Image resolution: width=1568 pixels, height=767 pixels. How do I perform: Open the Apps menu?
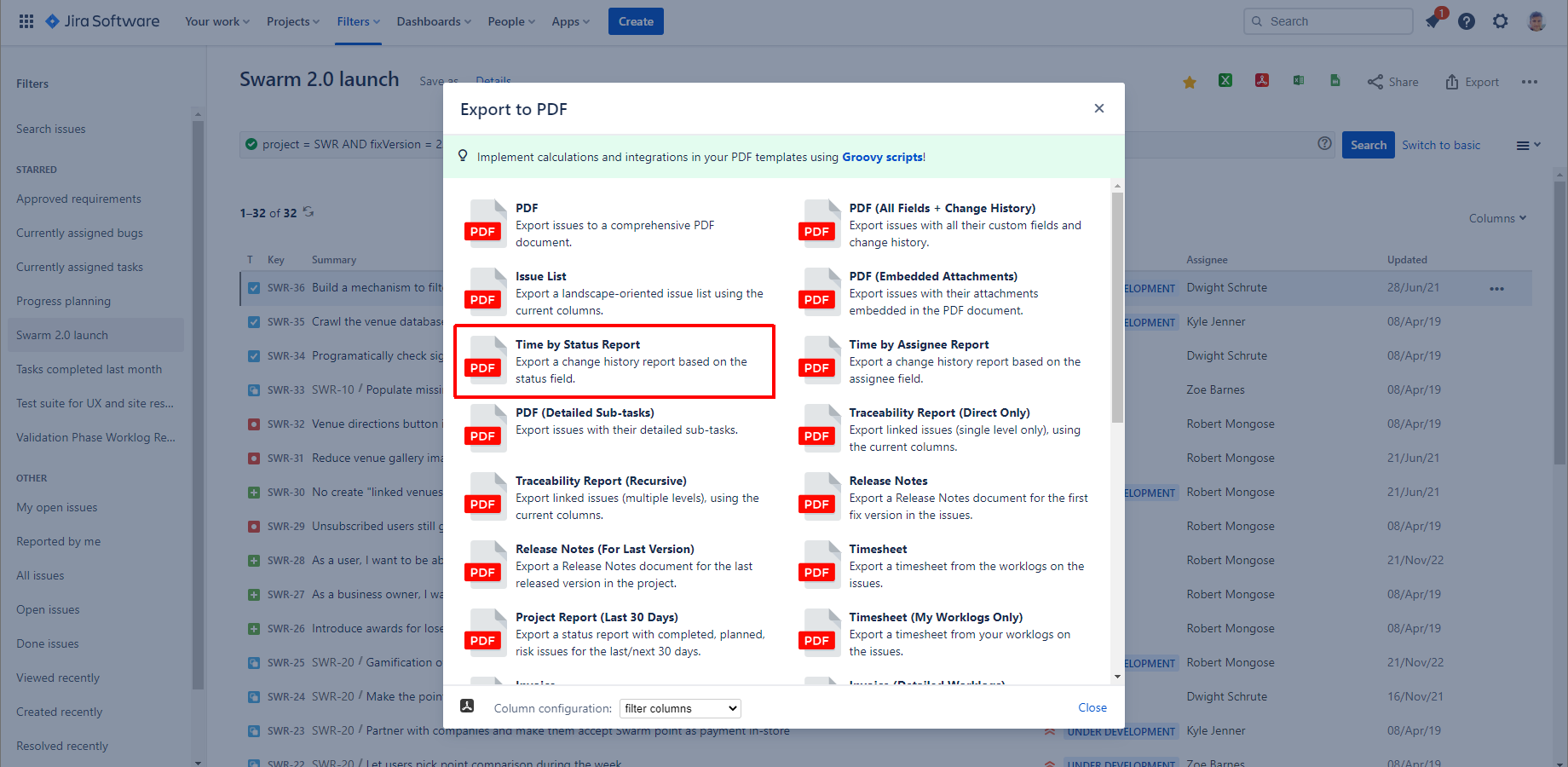click(x=570, y=21)
